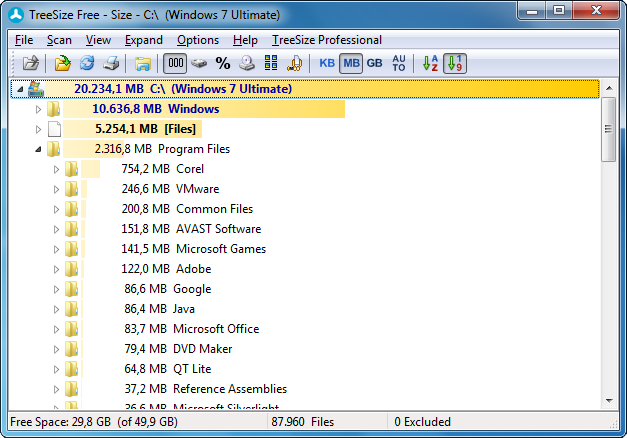Image resolution: width=627 pixels, height=438 pixels.
Task: Switch to percent view mode
Action: [x=223, y=63]
